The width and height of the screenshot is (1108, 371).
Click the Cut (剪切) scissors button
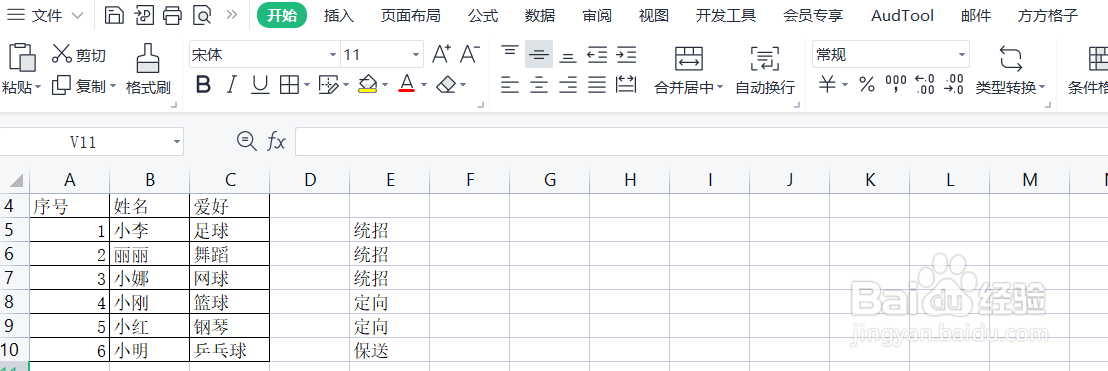tap(79, 54)
